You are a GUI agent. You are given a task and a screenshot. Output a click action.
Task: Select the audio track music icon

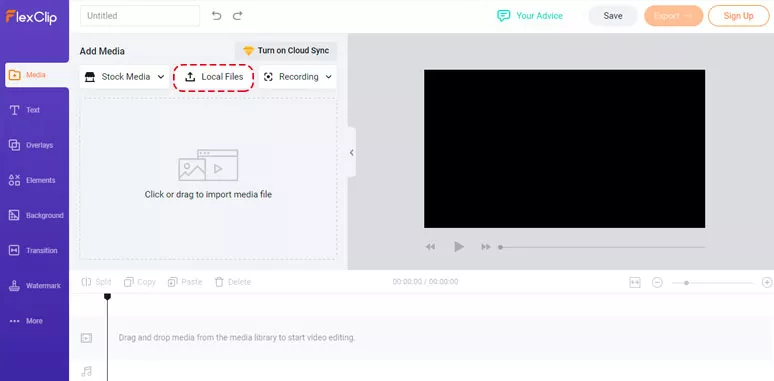(x=86, y=371)
